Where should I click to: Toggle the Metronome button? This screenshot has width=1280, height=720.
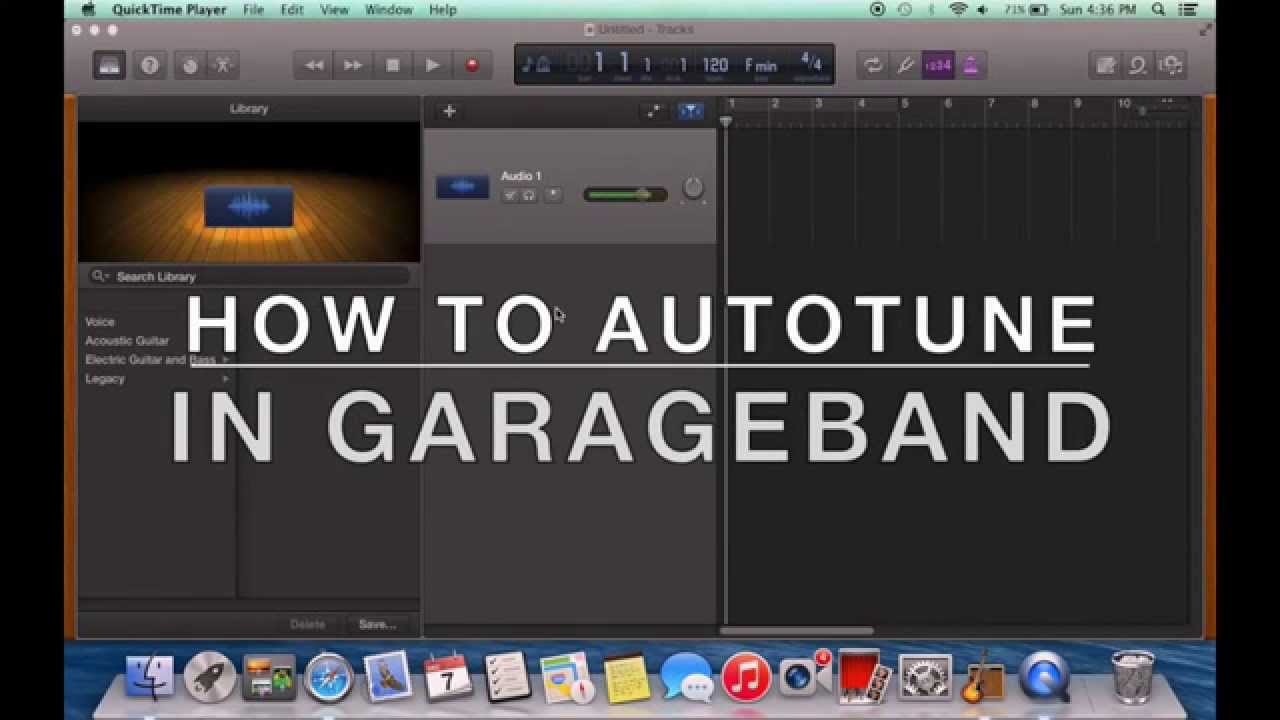click(x=970, y=66)
